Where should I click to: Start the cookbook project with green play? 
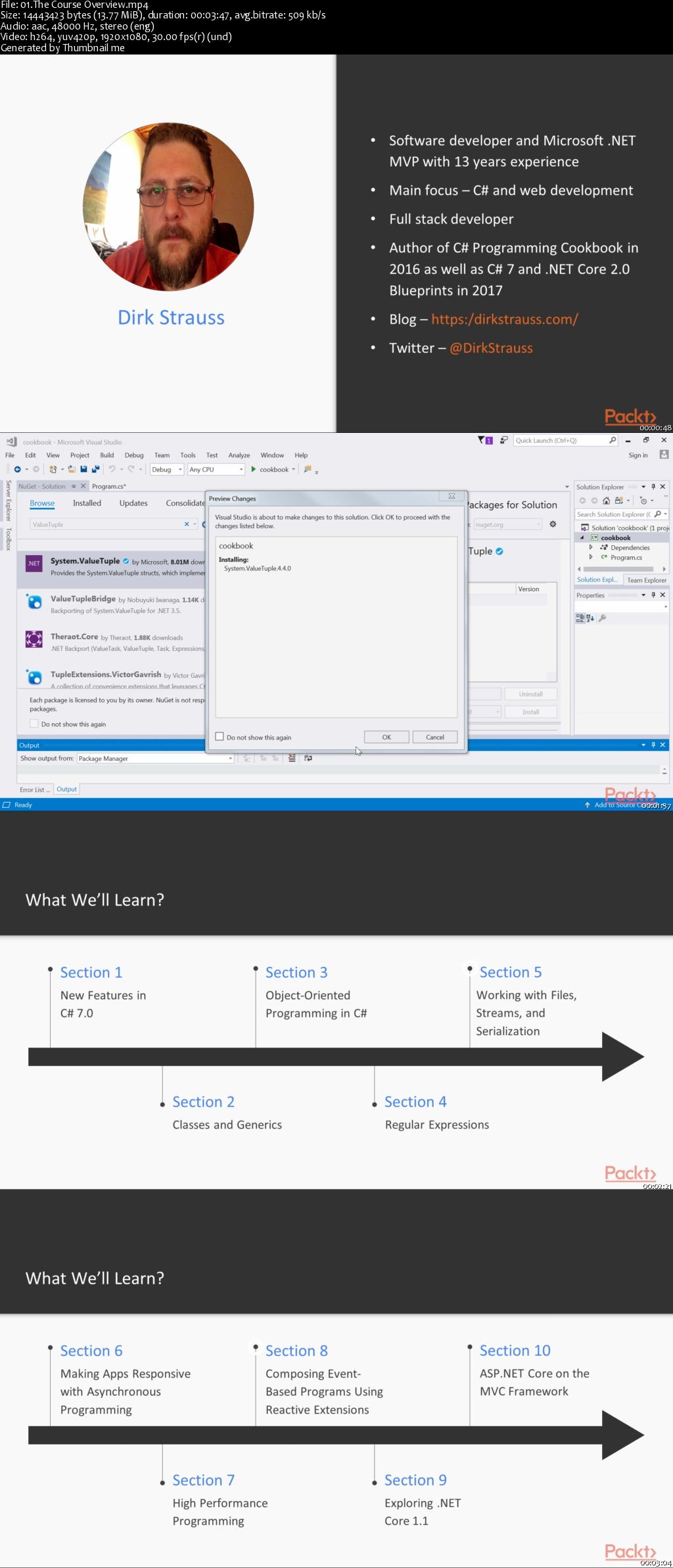pyautogui.click(x=254, y=469)
